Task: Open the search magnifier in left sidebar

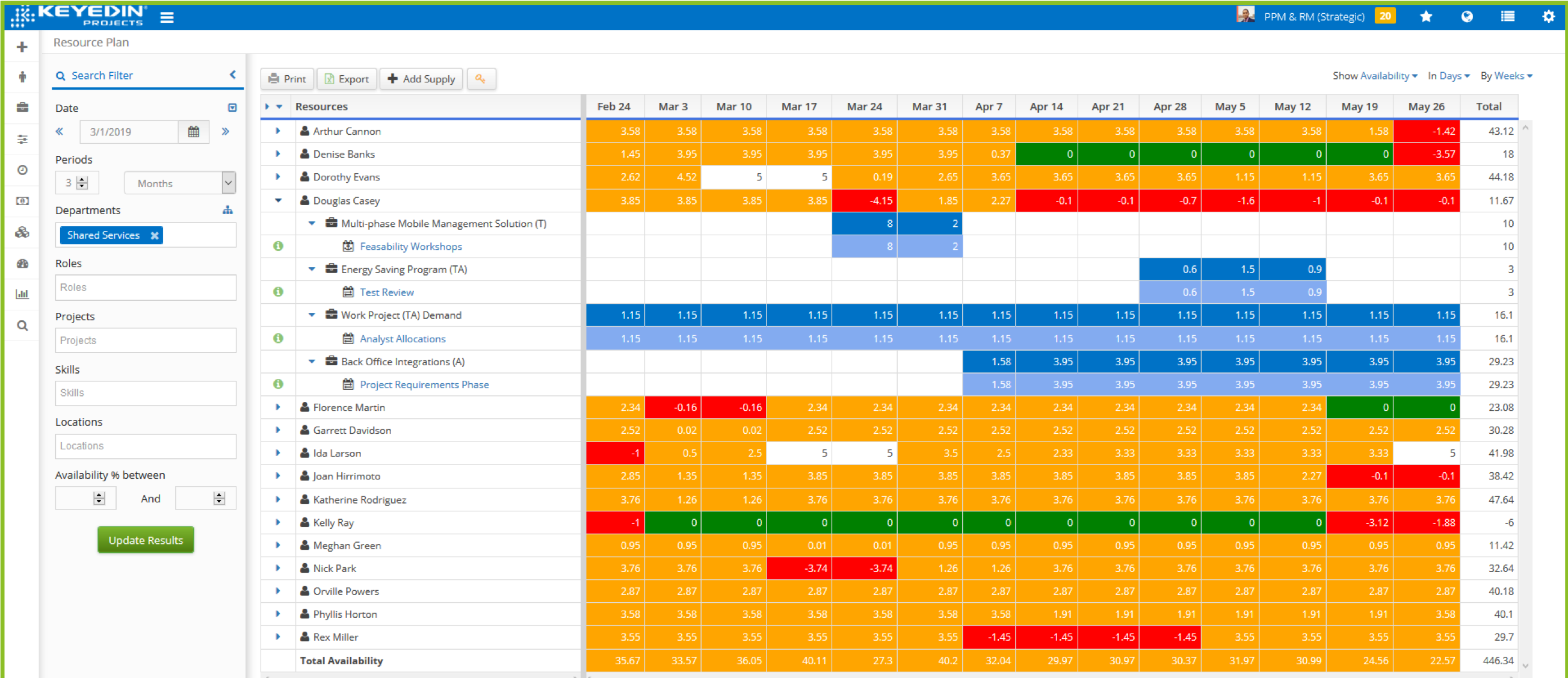Action: 22,325
